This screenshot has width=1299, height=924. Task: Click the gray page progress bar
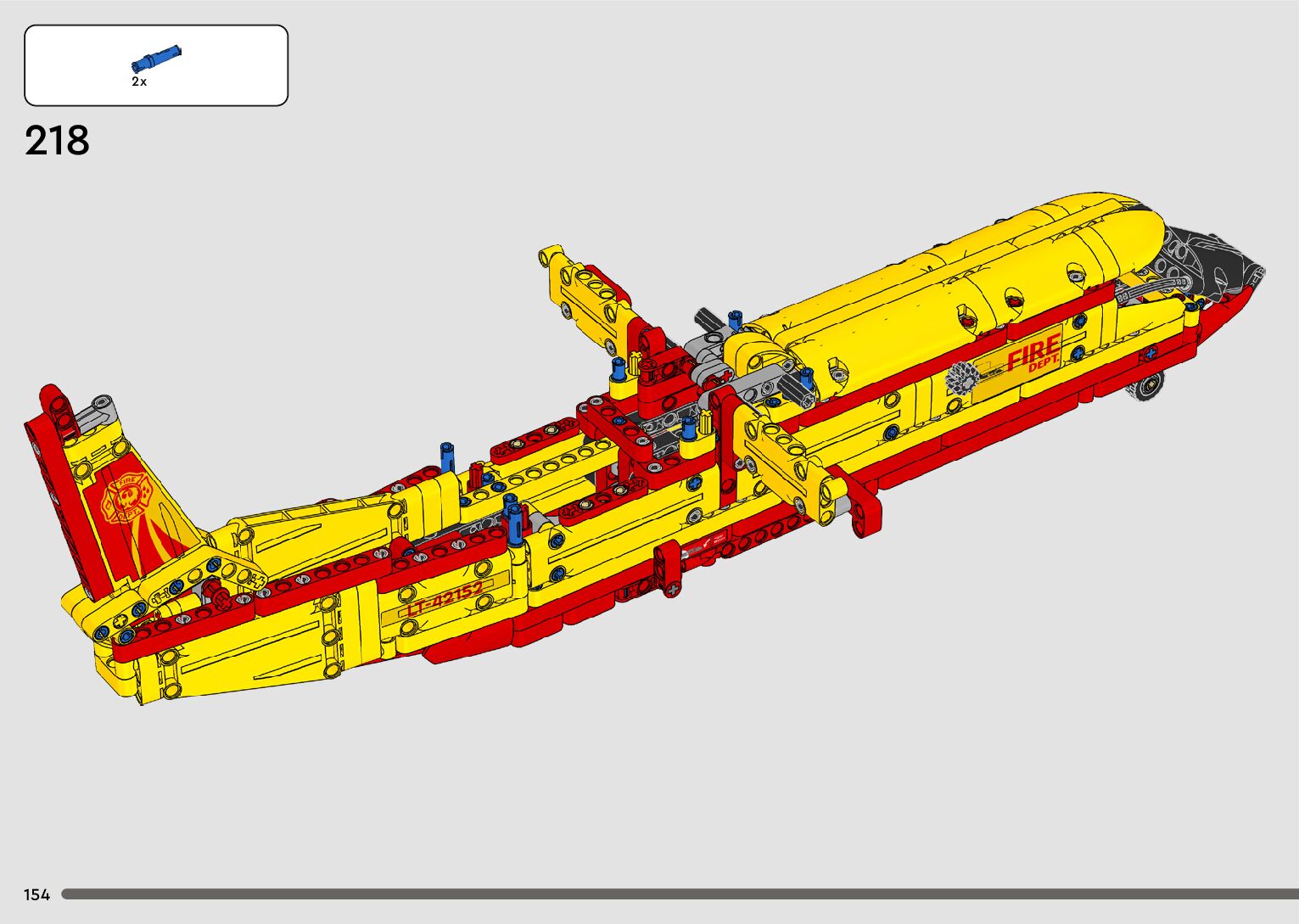coord(679,893)
